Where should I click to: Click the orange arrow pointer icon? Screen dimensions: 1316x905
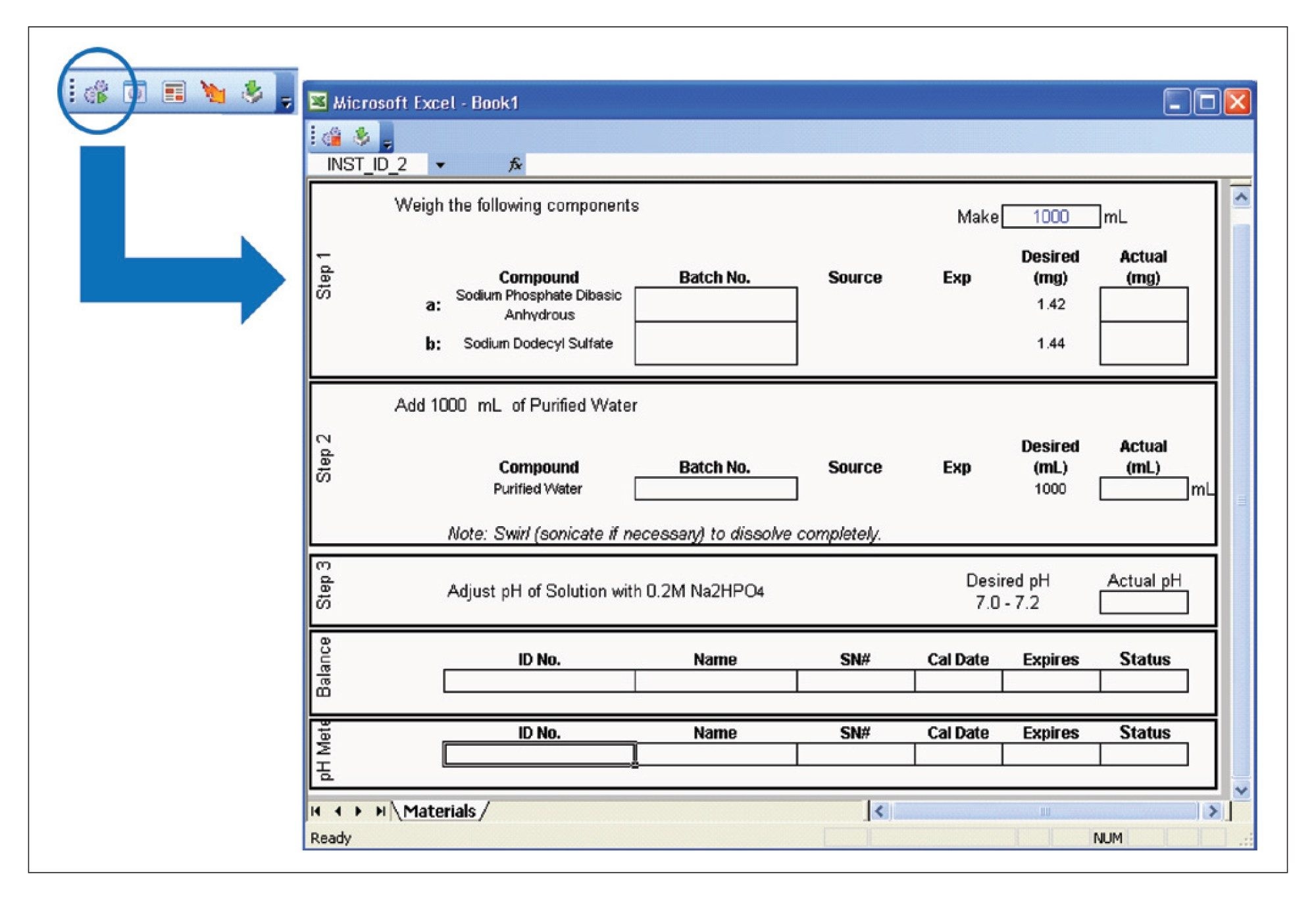tap(213, 93)
